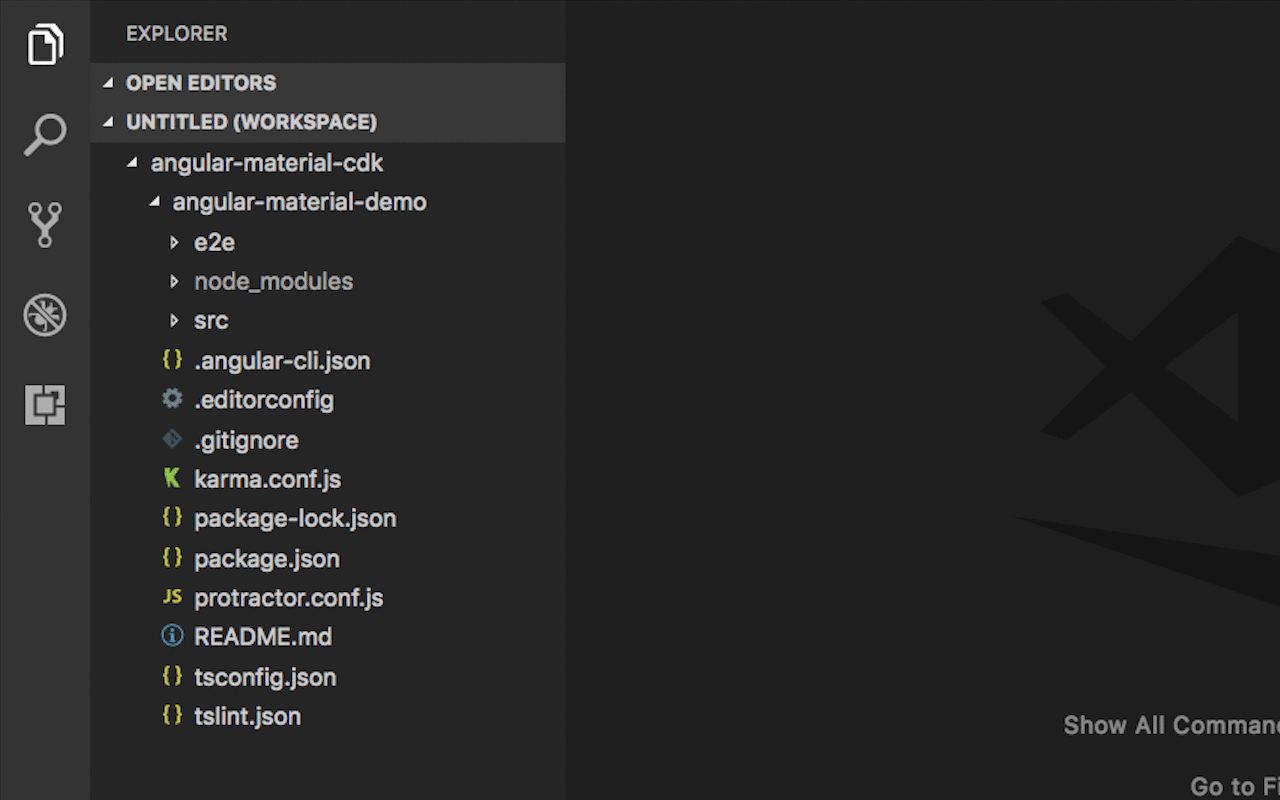The image size is (1280, 800).
Task: Click the braces icon beside package-lock.json
Action: (172, 518)
